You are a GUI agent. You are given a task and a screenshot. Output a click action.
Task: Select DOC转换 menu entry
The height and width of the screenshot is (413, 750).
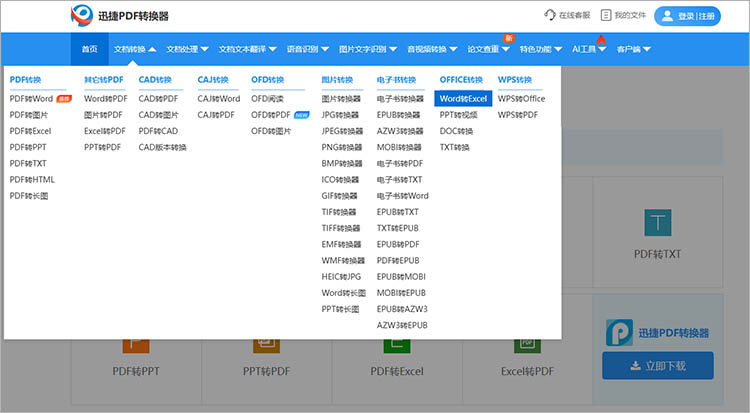click(x=456, y=131)
